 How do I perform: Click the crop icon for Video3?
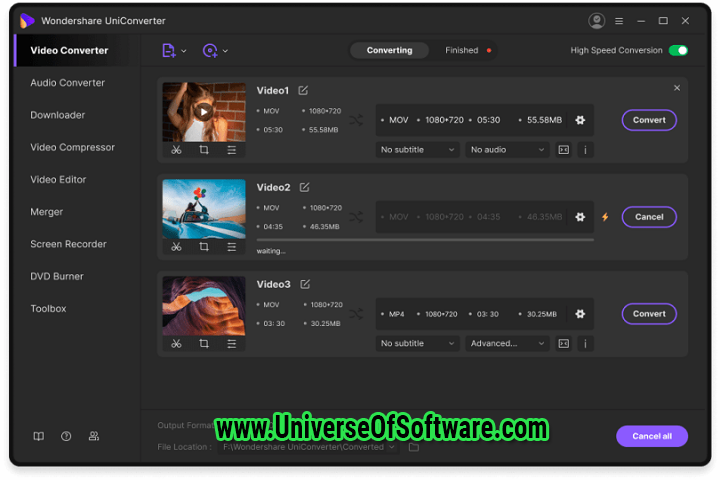204,344
